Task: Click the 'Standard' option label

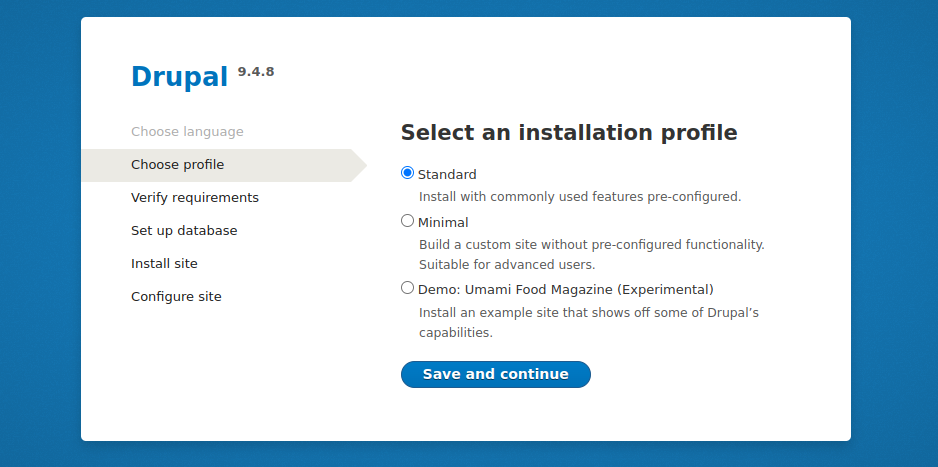Action: click(447, 175)
